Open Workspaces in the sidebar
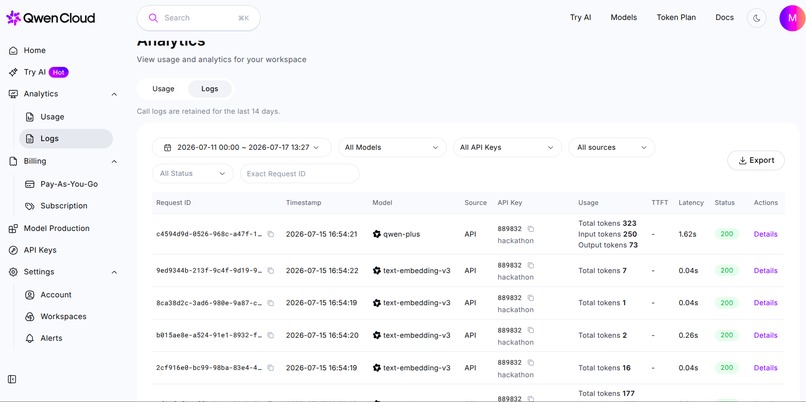Screen dimensions: 806x402 (x=63, y=317)
